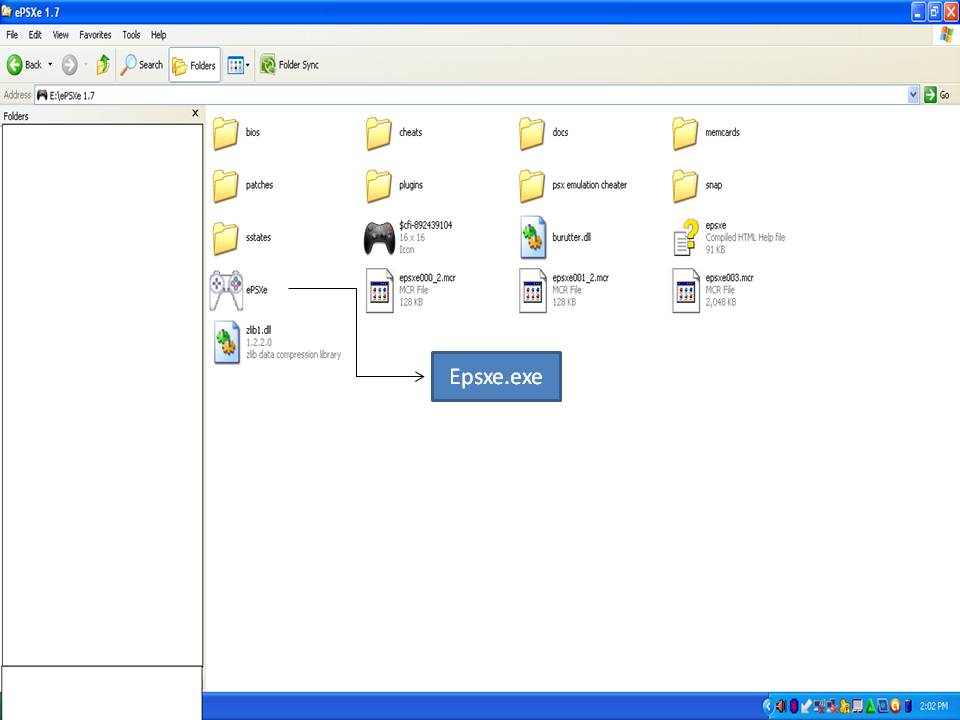Close the Folders pane
The height and width of the screenshot is (720, 960).
[195, 113]
